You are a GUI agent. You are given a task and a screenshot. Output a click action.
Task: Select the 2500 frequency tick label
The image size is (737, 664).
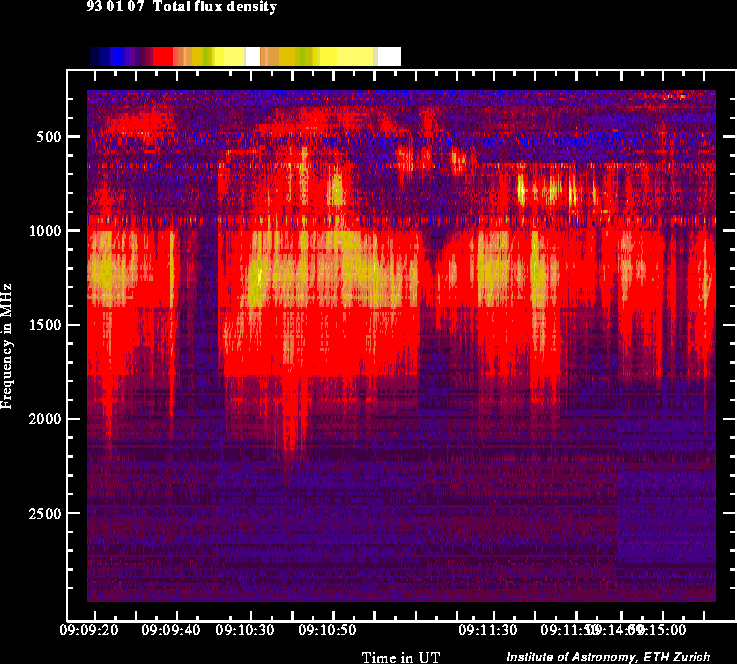45,513
